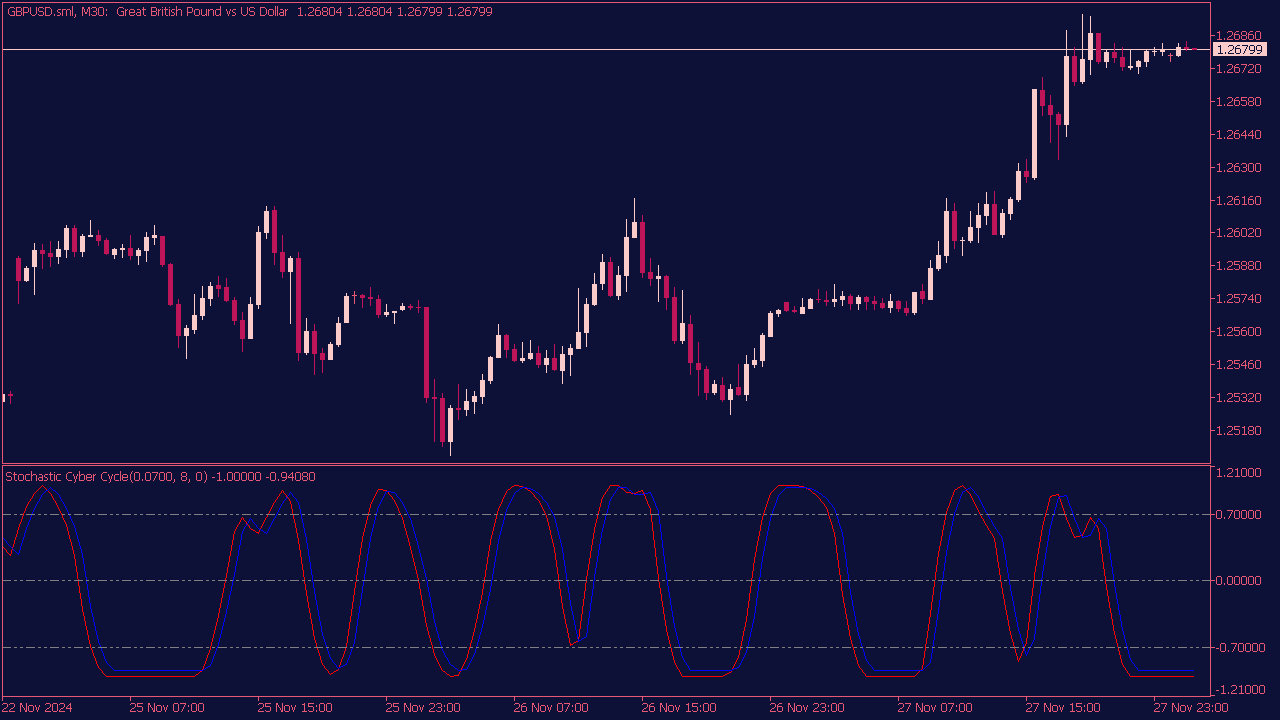The image size is (1280, 720).
Task: Click the 1.26720 price axis label
Action: coord(1241,69)
